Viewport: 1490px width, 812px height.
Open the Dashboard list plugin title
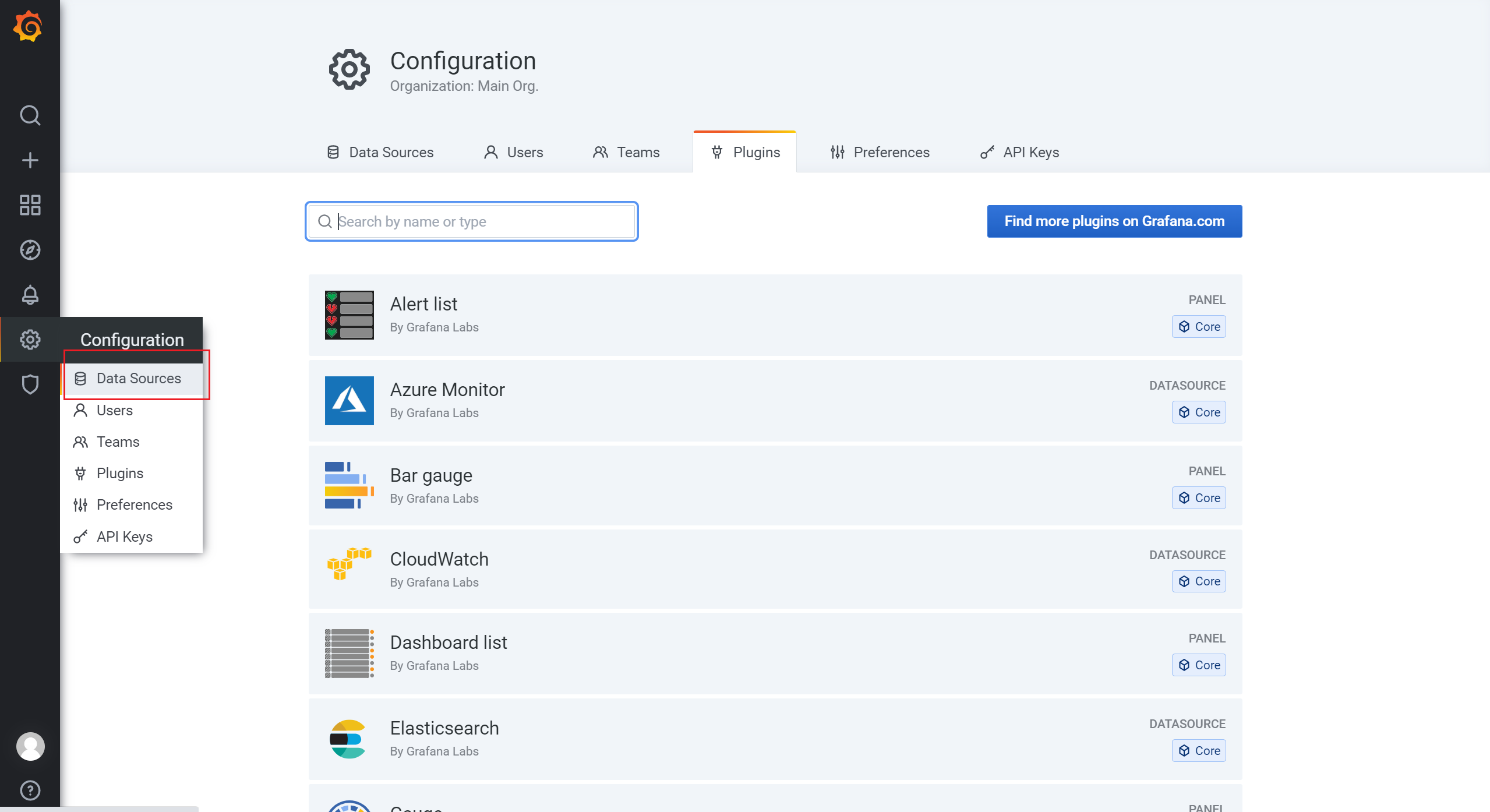(449, 642)
